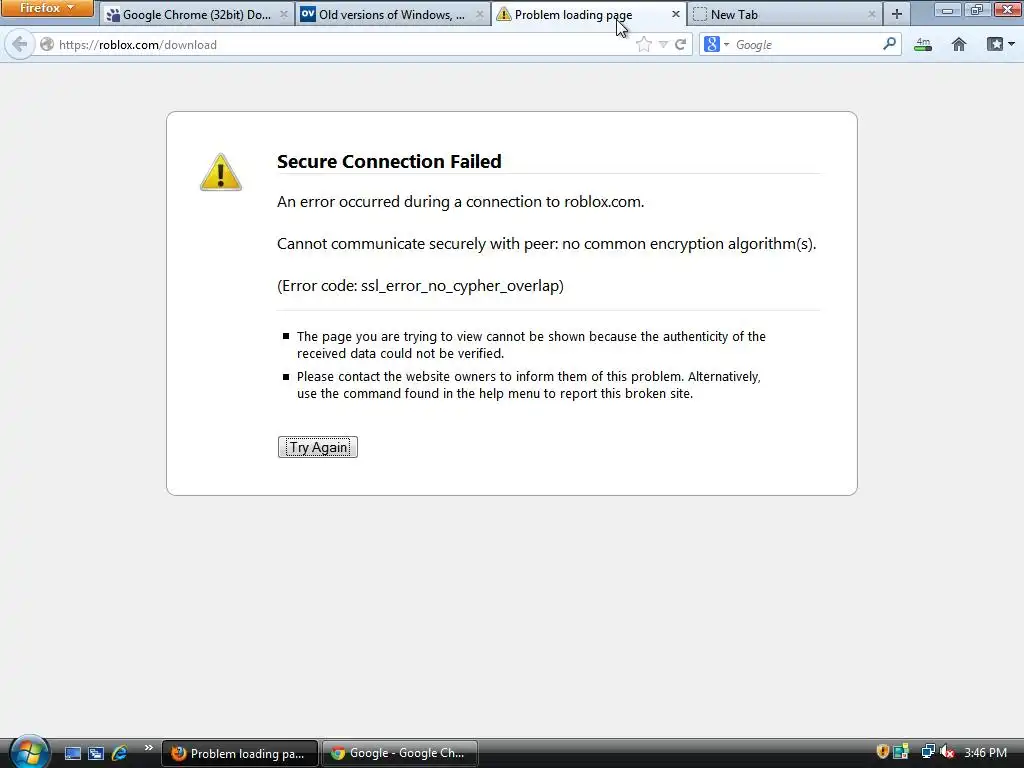Open the URL history dropdown arrow
The image size is (1024, 768).
(663, 44)
